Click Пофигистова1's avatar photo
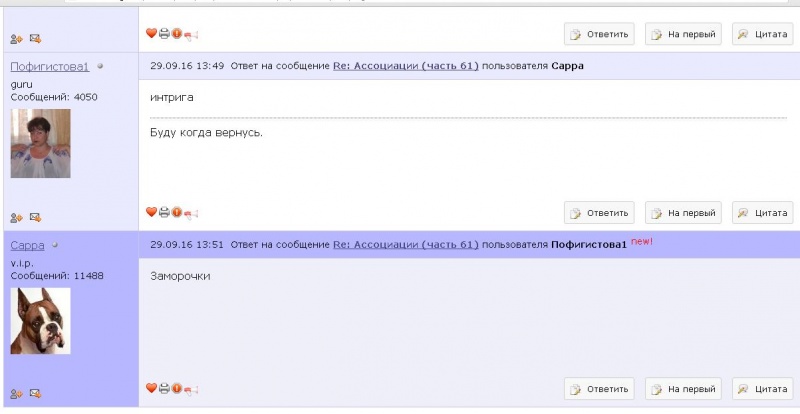The width and height of the screenshot is (800, 414). point(40,143)
